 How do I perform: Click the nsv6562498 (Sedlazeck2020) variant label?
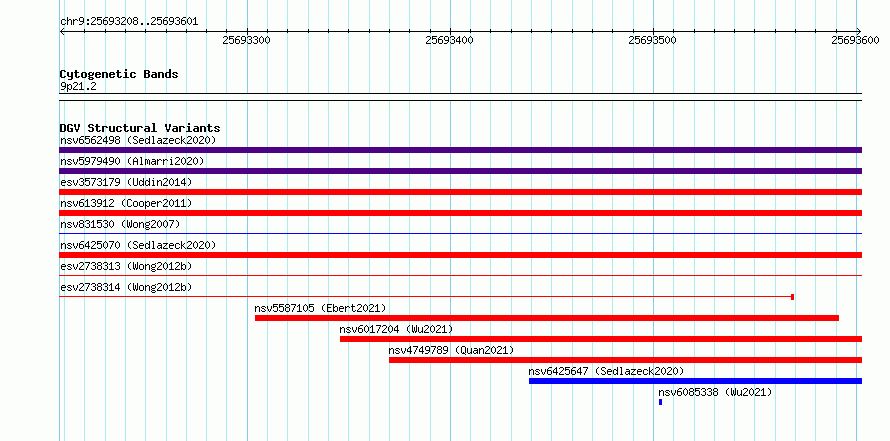[138, 140]
